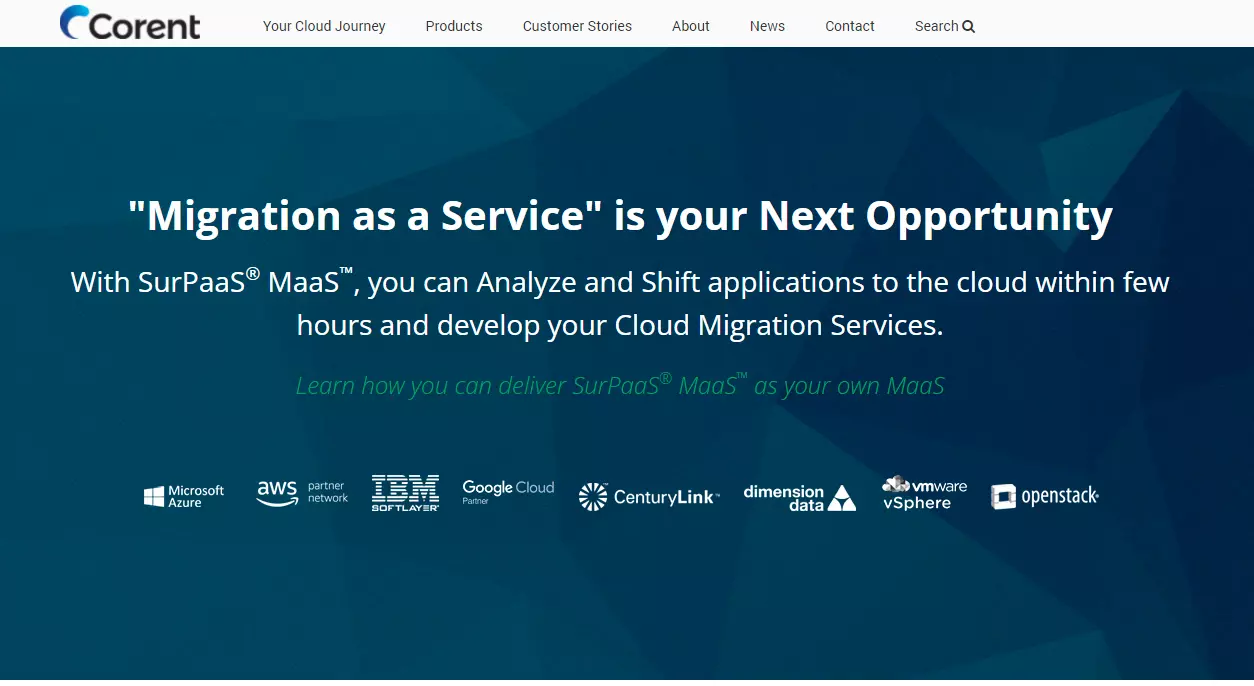Click the AWS Partner Network logo
1254x686 pixels.
click(302, 492)
